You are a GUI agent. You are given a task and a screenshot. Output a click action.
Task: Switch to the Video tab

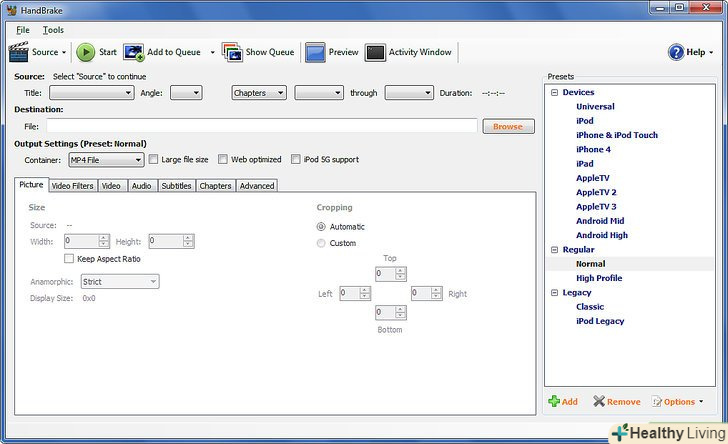[111, 186]
